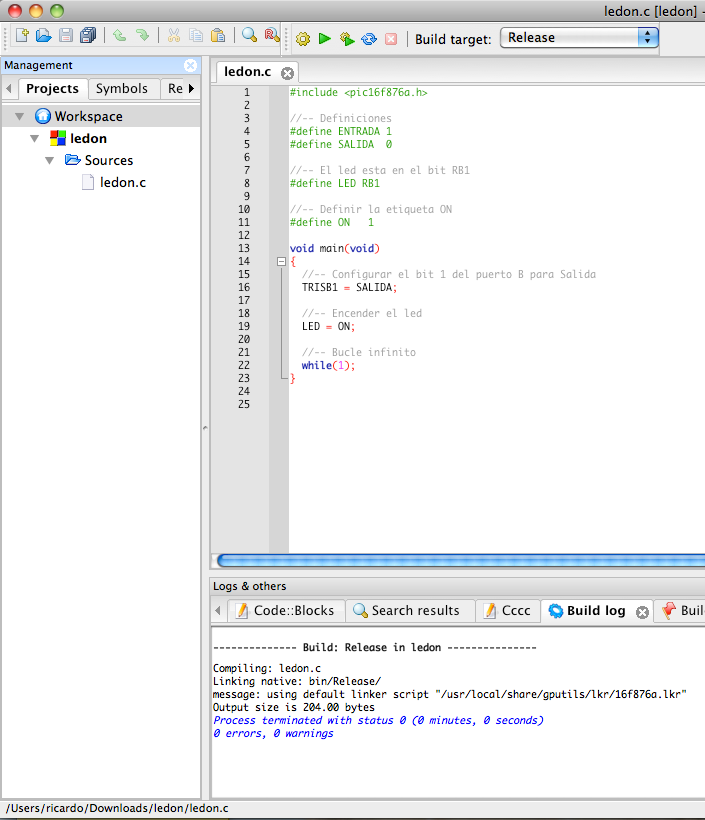The width and height of the screenshot is (705, 820).
Task: Click the New file toolbar icon
Action: click(21, 37)
